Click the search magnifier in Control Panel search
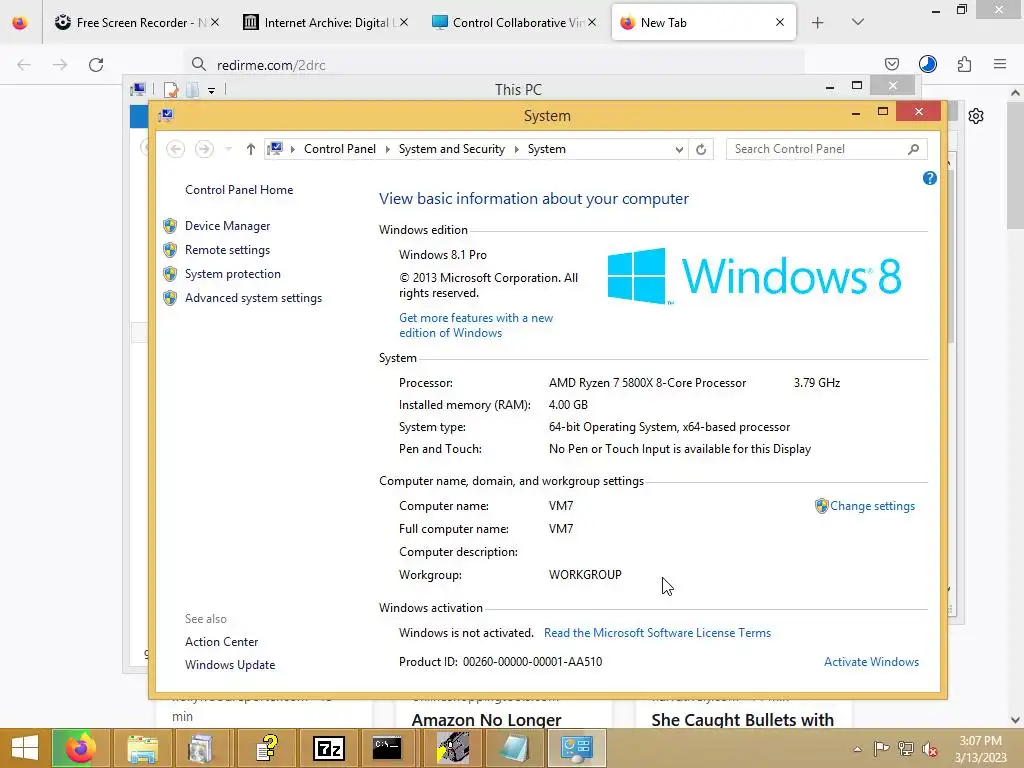Screen dimensions: 1024x768 pos(913,150)
